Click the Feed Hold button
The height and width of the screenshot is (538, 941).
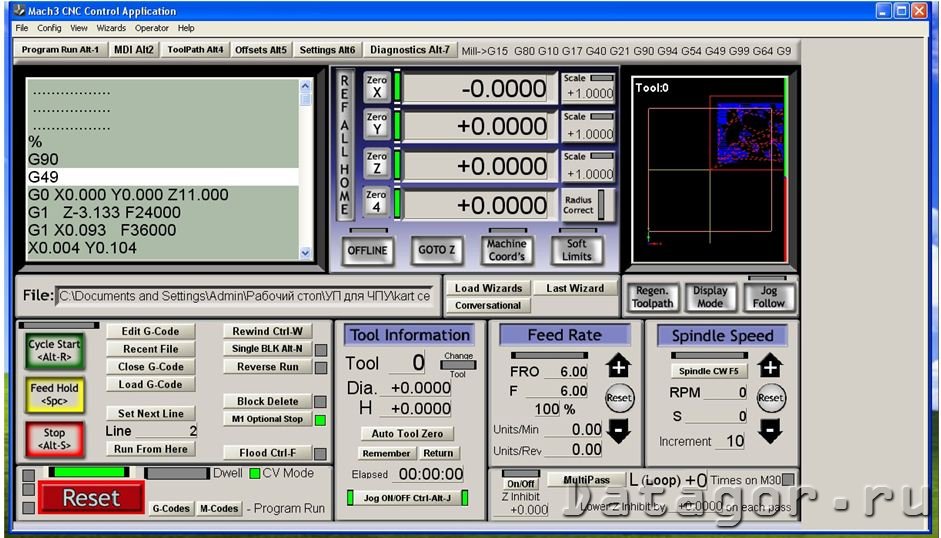[54, 395]
